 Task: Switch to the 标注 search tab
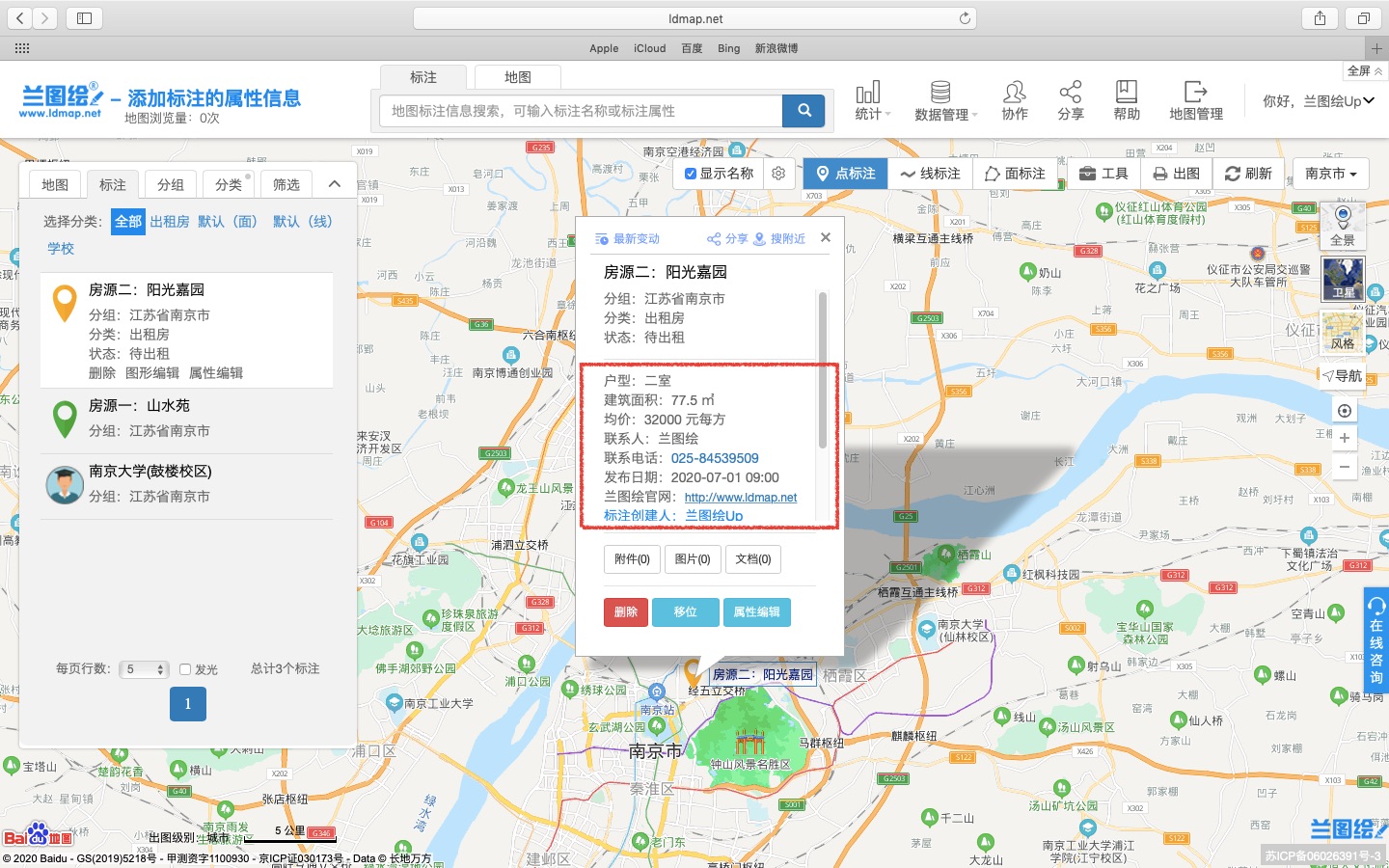423,77
